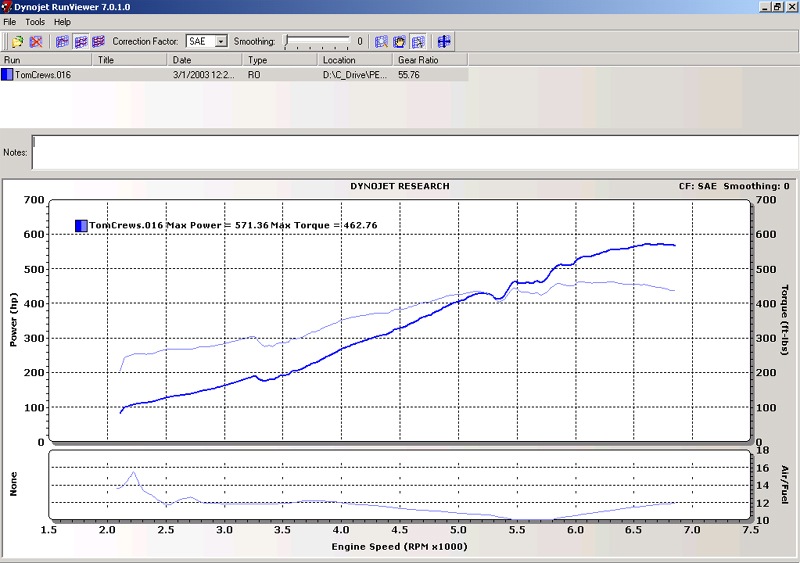Open the Tools menu
This screenshot has height=563, width=800.
[x=35, y=22]
